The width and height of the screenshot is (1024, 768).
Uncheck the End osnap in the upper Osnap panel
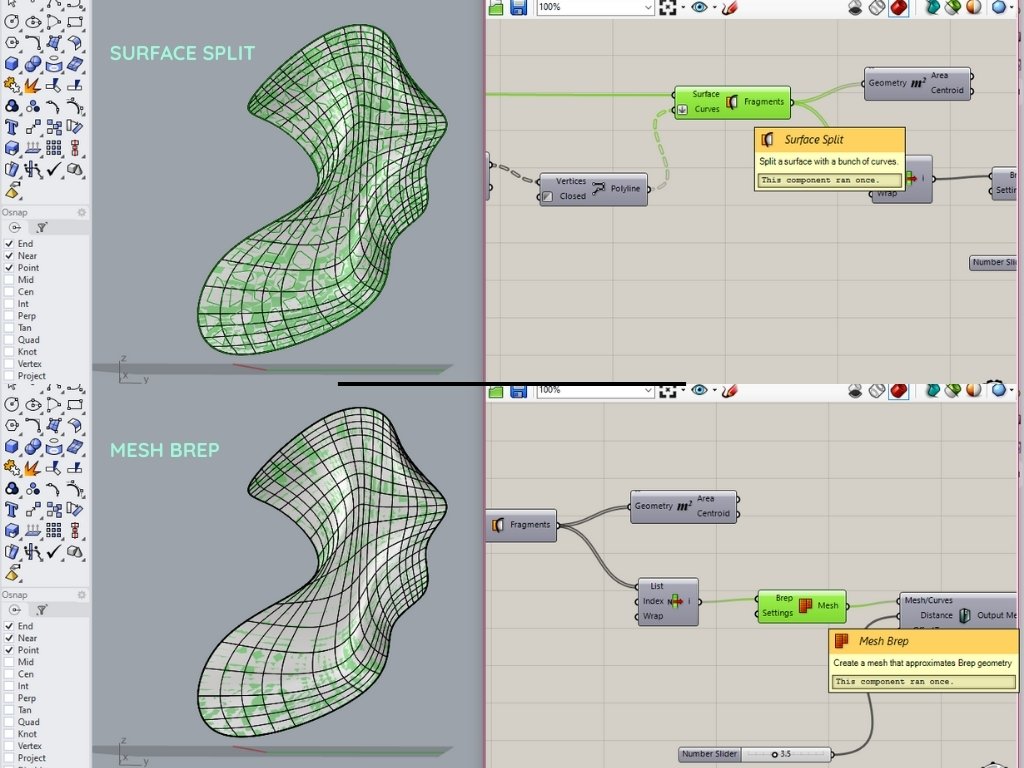pos(10,244)
